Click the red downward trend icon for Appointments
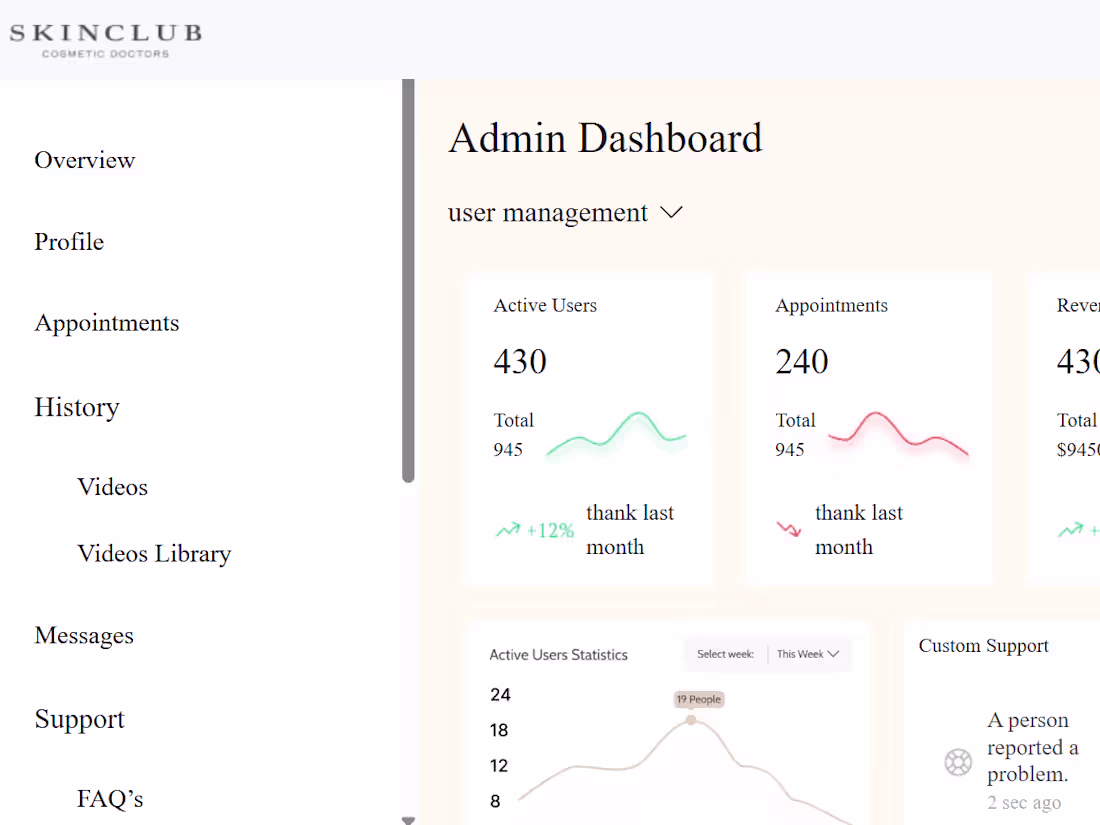 pos(789,529)
